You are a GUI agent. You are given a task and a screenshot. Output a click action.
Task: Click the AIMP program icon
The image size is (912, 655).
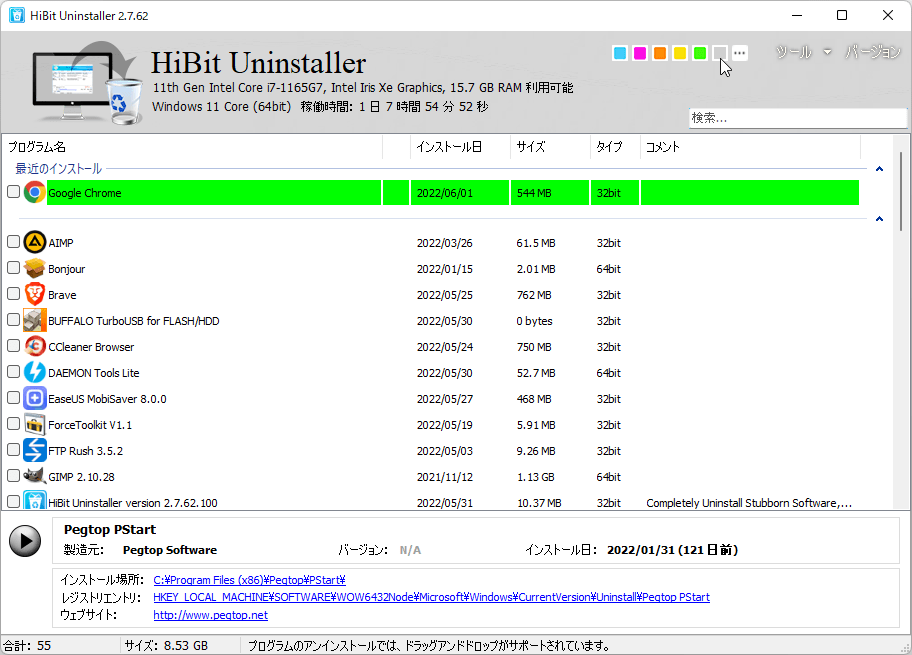[x=34, y=242]
